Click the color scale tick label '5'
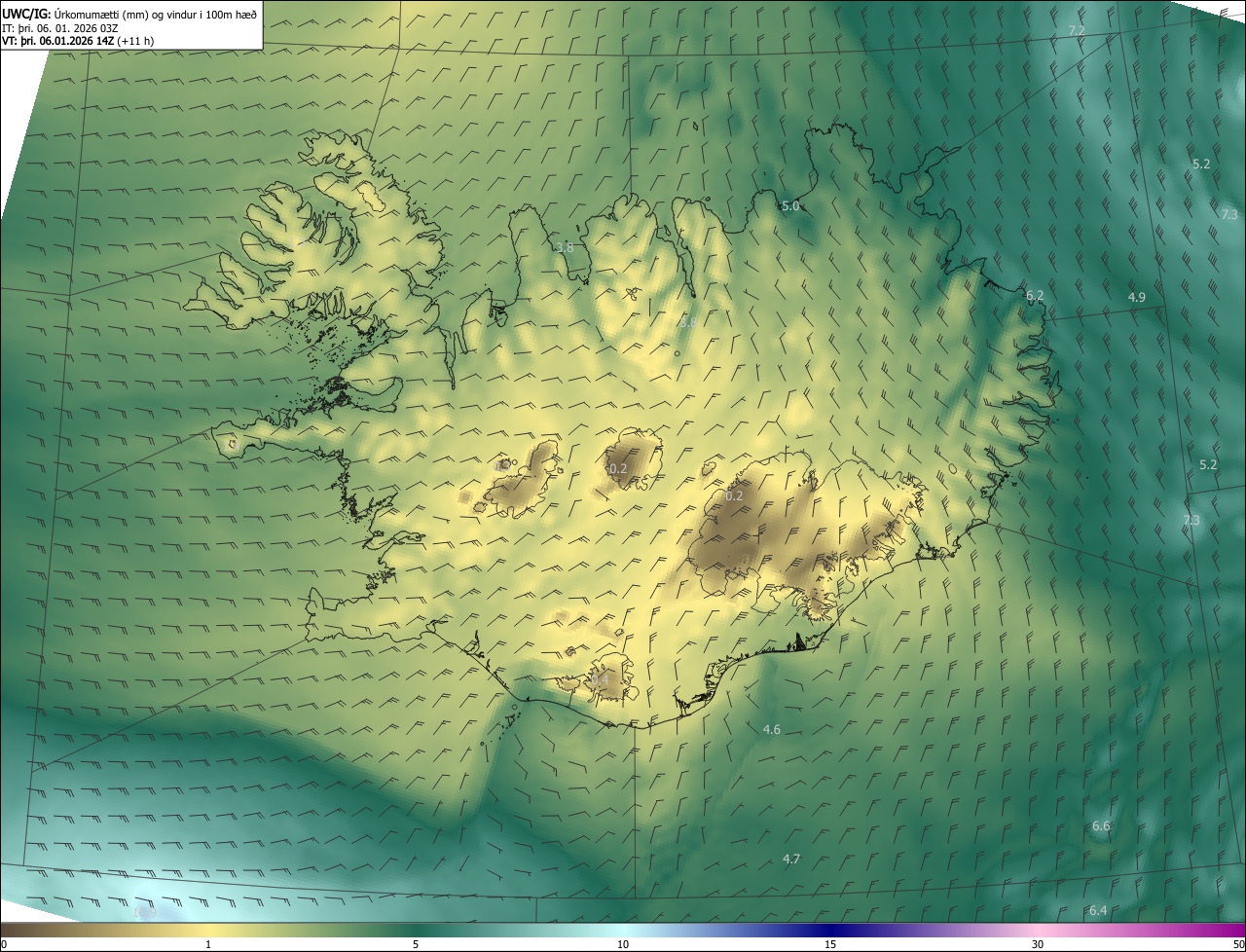The image size is (1246, 952). tap(416, 944)
